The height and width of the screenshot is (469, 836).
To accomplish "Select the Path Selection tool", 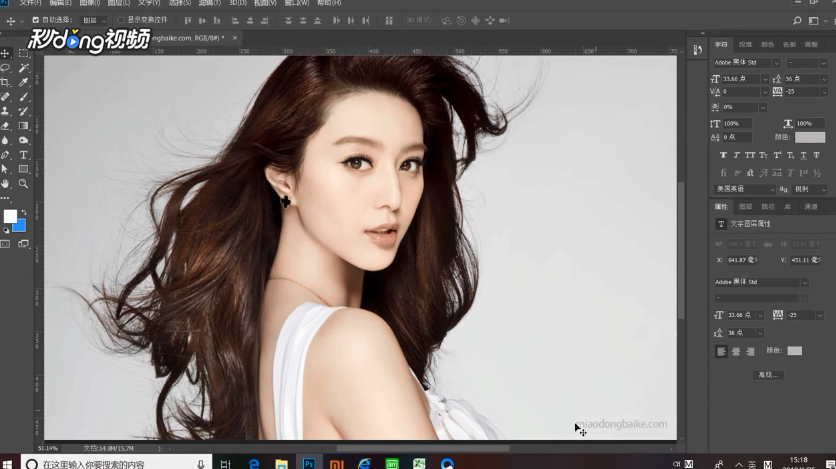I will pos(5,169).
